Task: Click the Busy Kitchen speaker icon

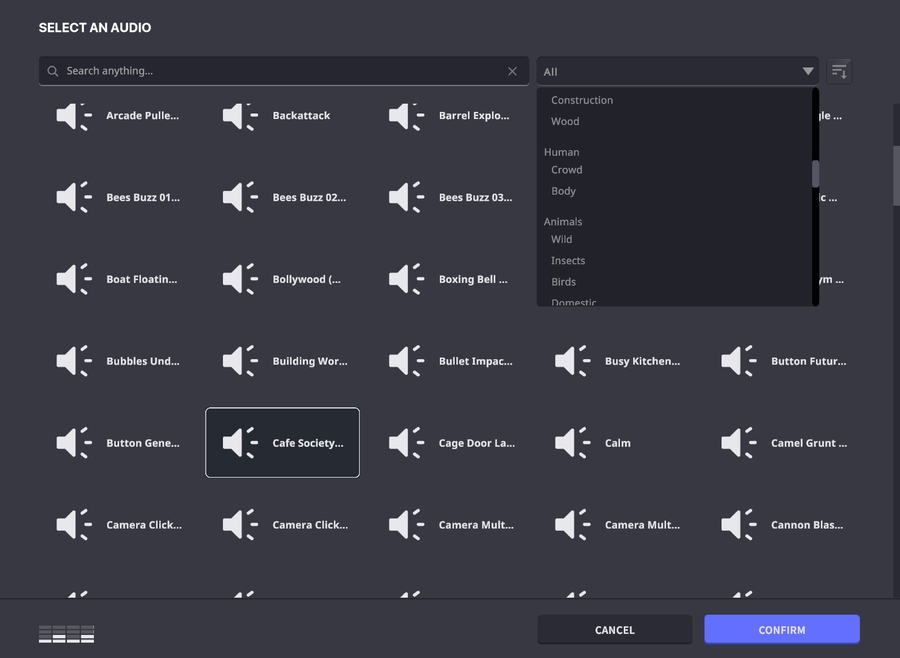Action: pos(572,362)
